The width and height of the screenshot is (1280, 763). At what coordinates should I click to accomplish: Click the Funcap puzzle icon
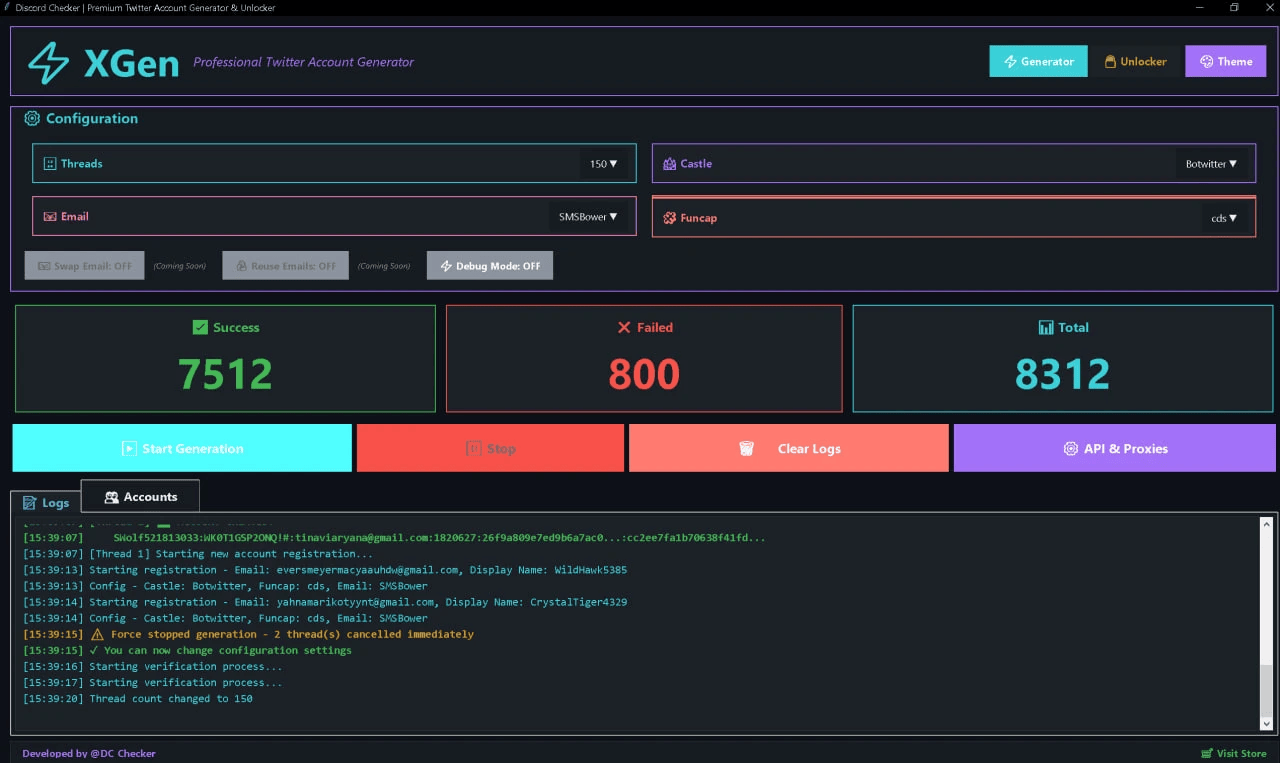coord(668,217)
